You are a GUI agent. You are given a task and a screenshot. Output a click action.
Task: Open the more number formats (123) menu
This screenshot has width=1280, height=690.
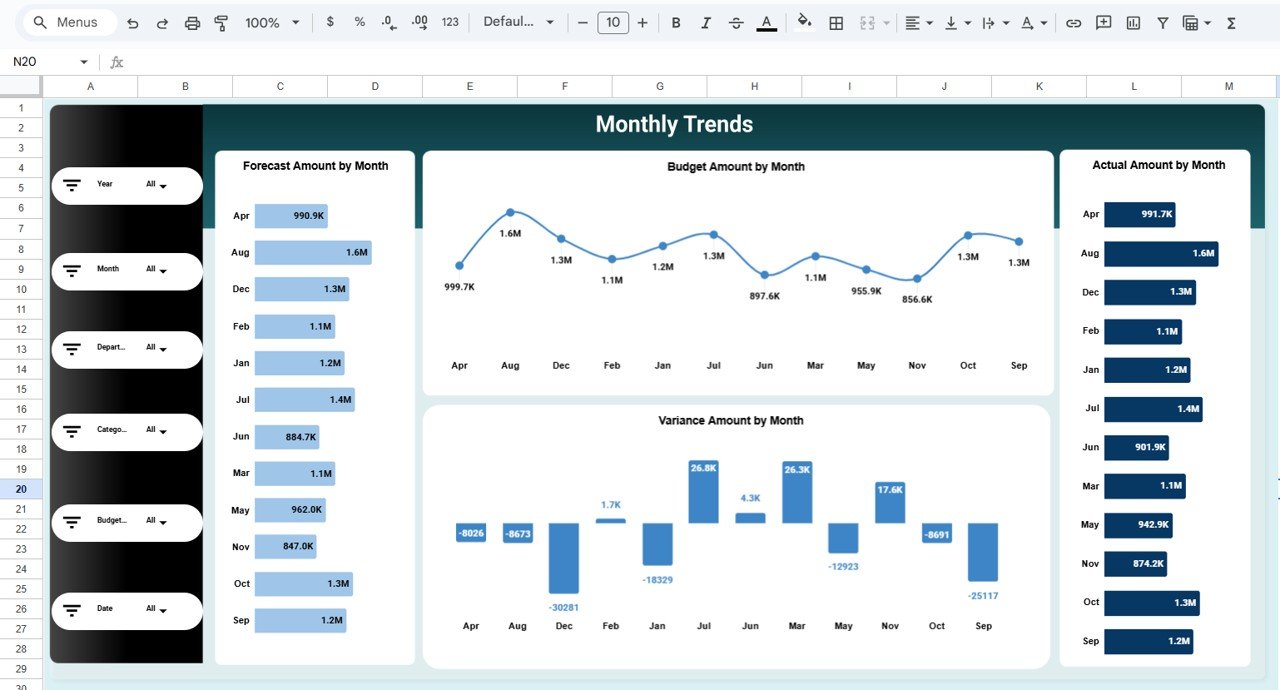[450, 22]
